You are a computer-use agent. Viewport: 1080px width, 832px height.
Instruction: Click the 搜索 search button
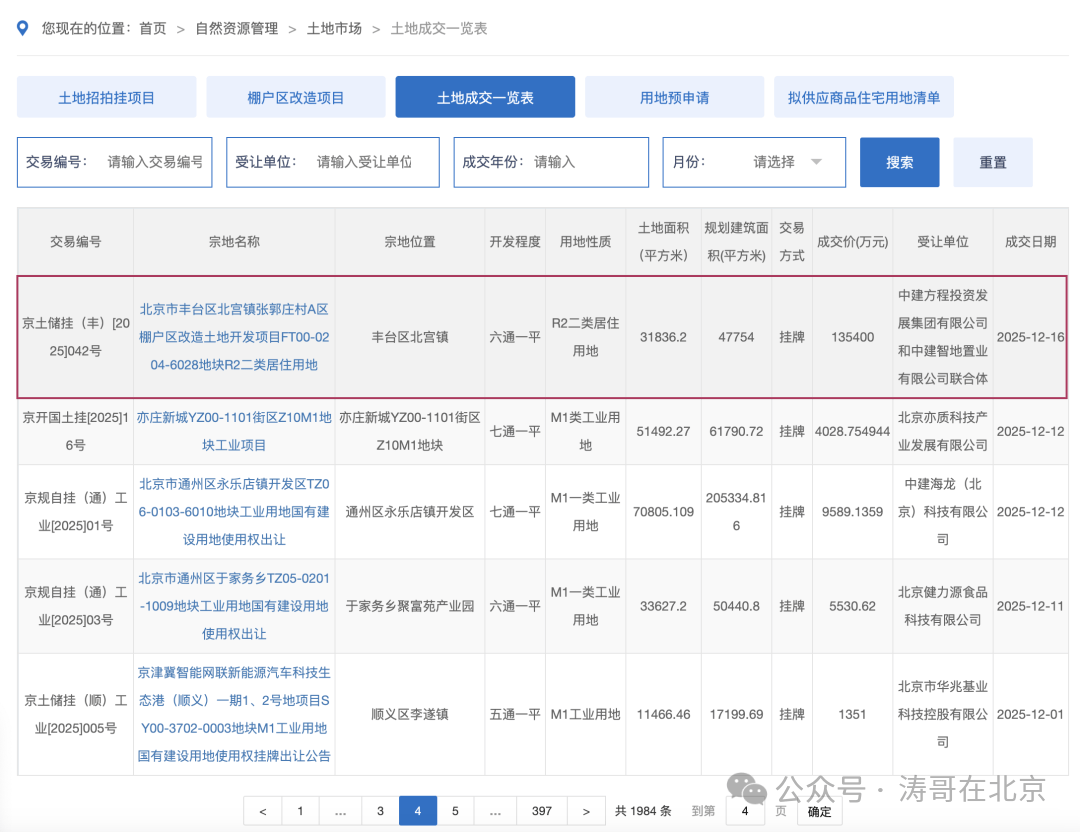899,162
